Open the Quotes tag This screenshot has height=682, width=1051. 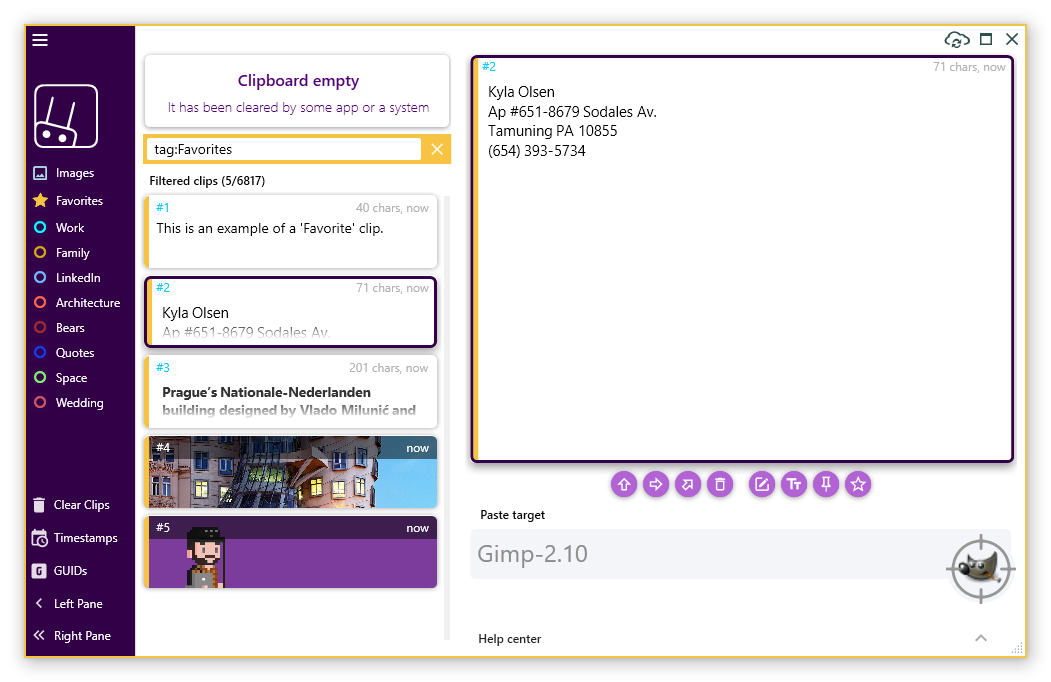tap(64, 353)
